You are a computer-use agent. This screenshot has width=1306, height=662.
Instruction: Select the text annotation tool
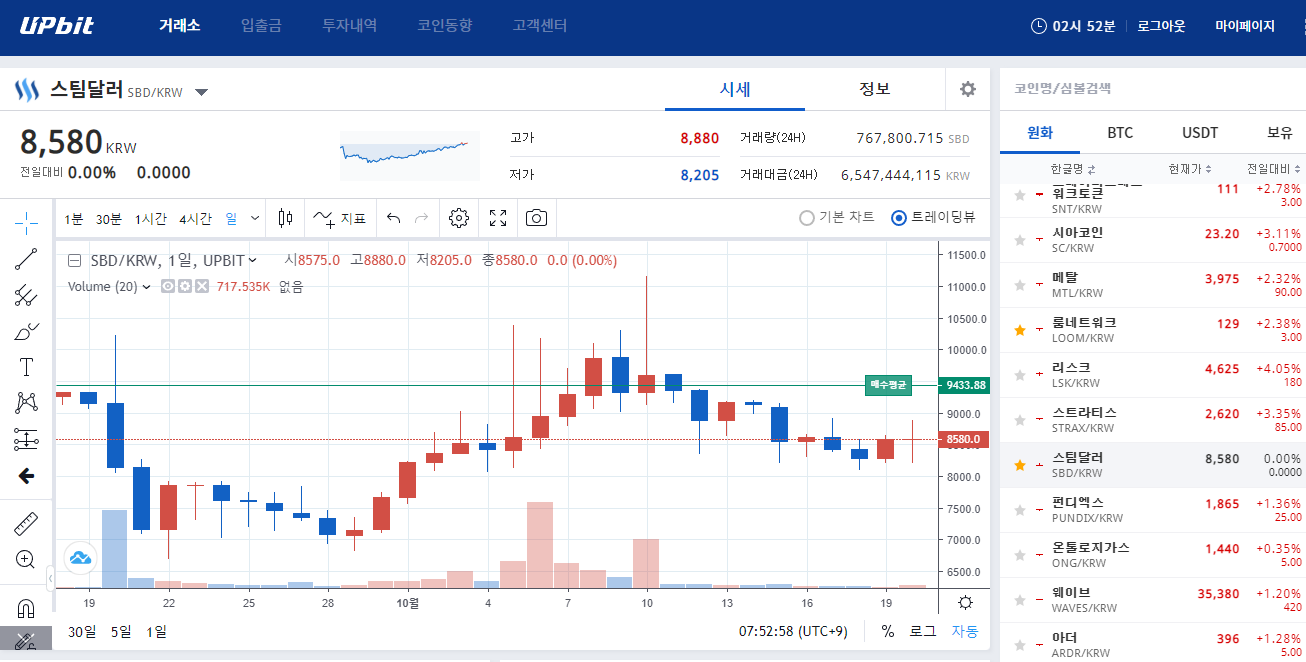pos(26,367)
